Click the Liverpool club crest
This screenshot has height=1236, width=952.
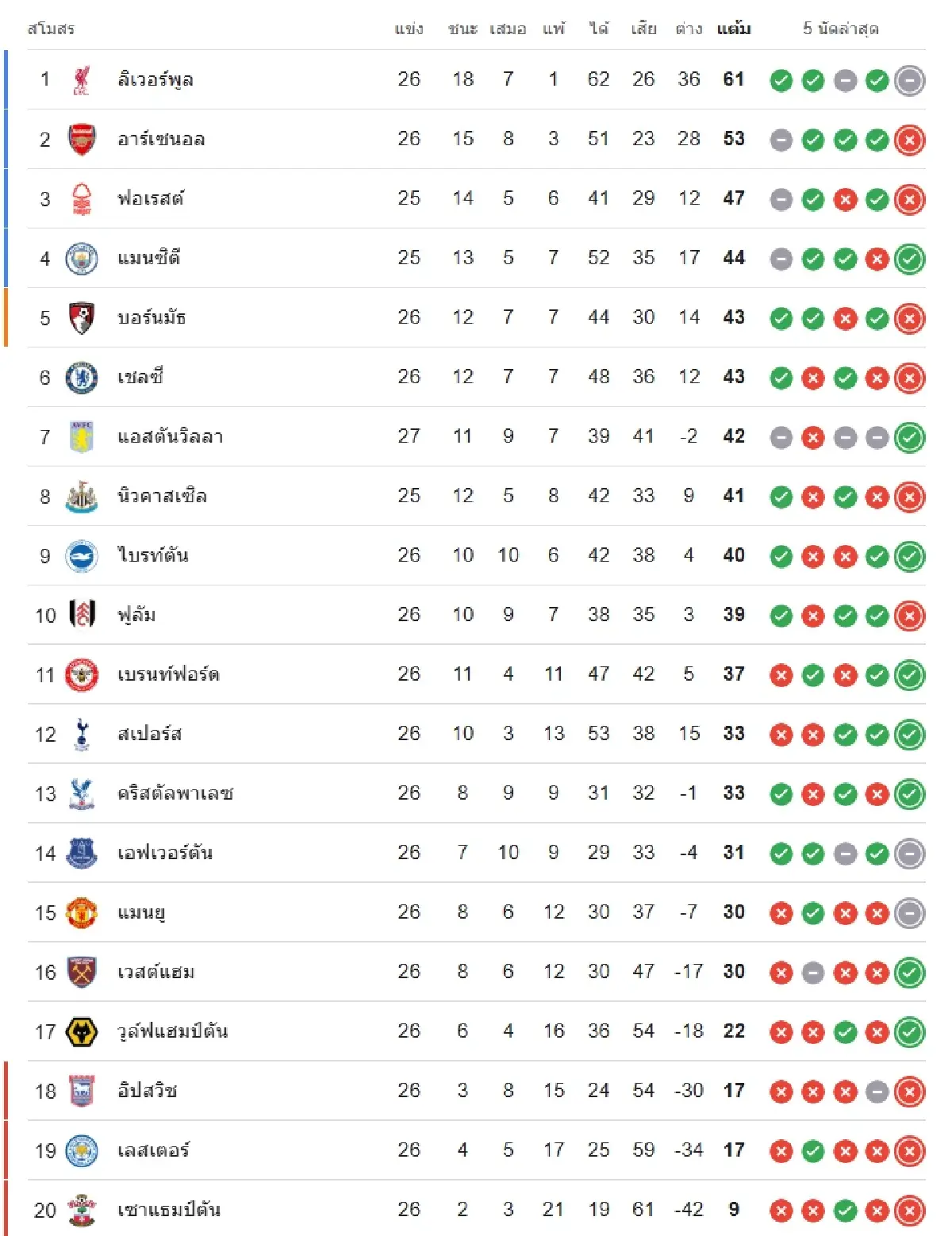click(81, 79)
